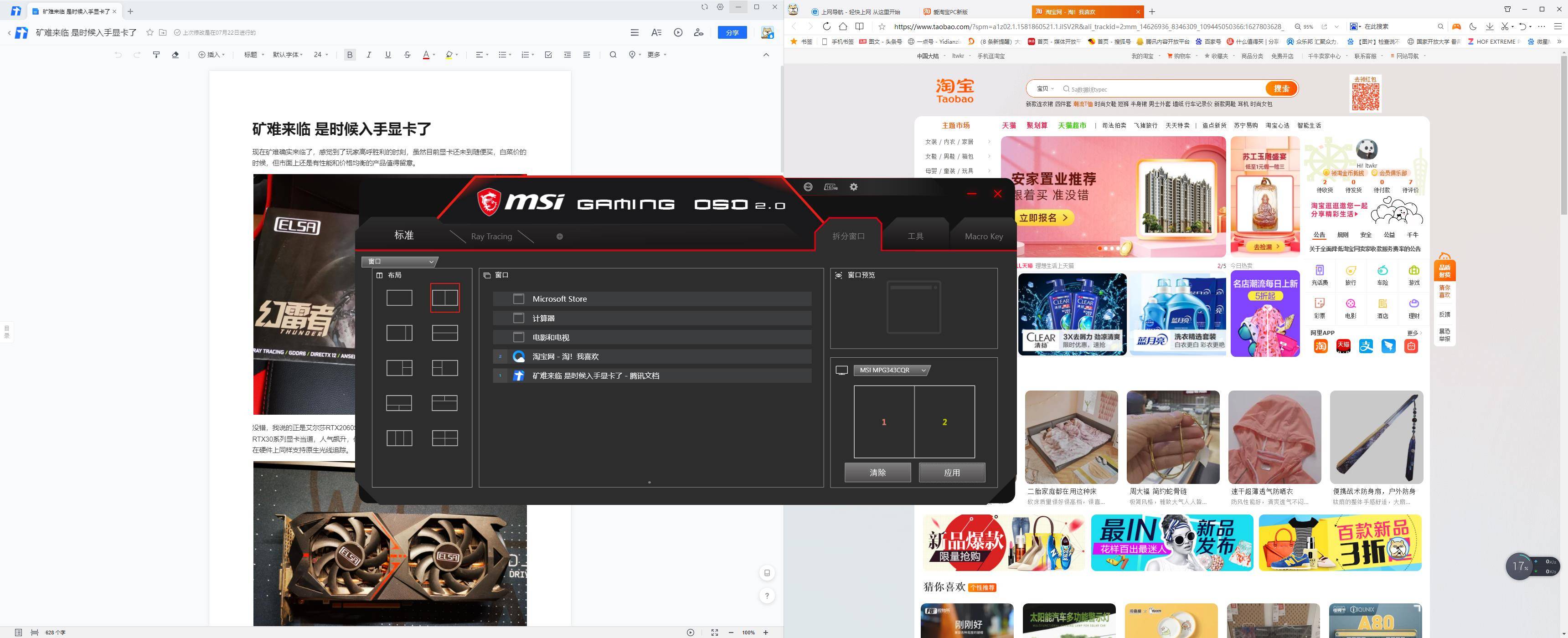The image size is (1568, 638).
Task: Open search icon in Tencent Docs toolbar
Action: (x=613, y=55)
